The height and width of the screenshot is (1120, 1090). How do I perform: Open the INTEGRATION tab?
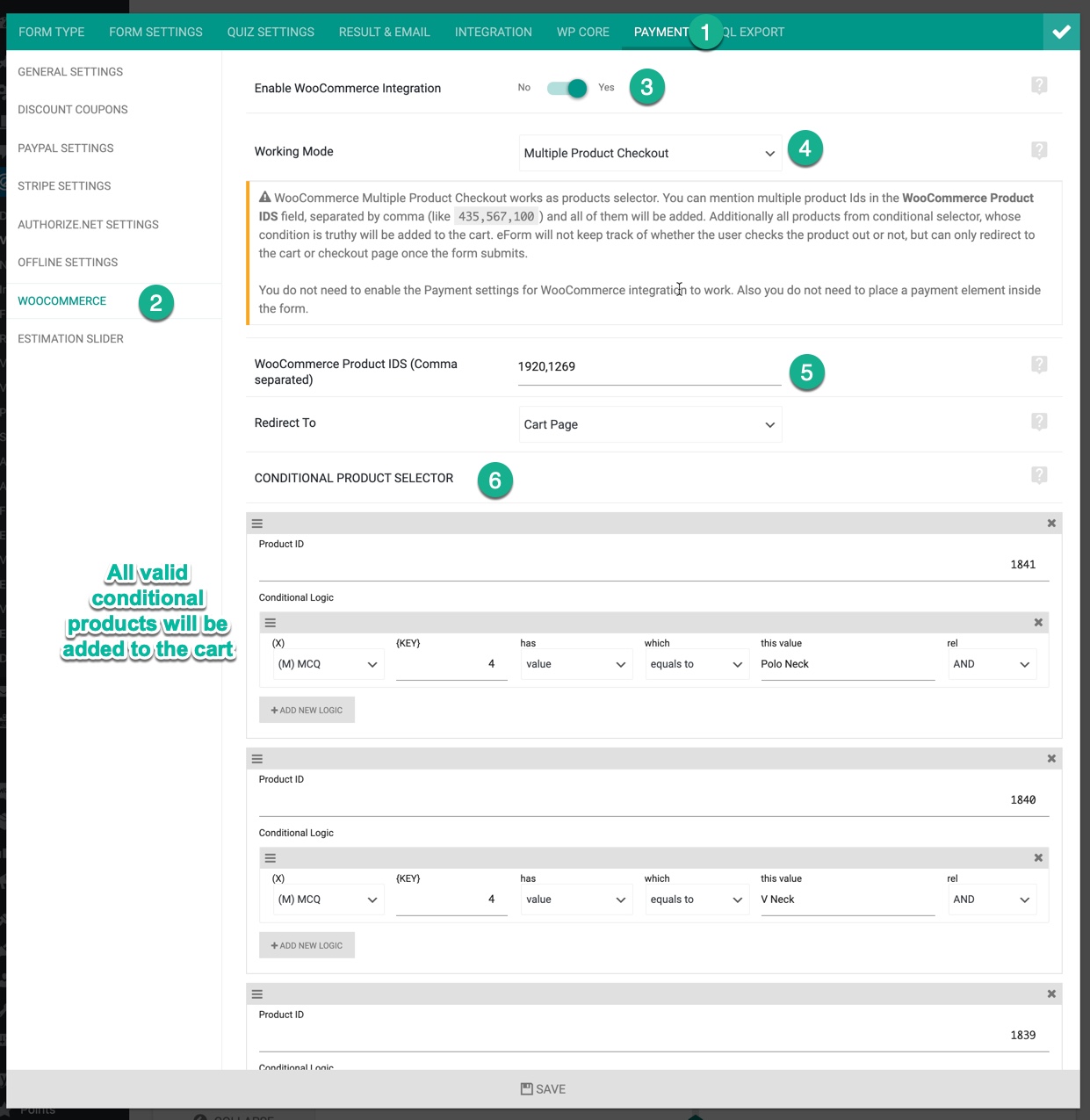(x=494, y=32)
